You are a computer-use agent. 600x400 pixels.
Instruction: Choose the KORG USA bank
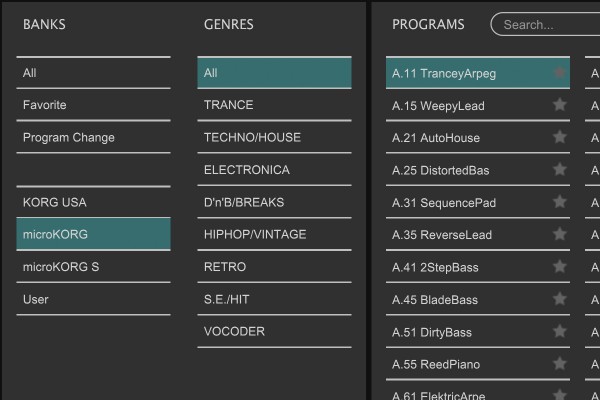pyautogui.click(x=93, y=202)
